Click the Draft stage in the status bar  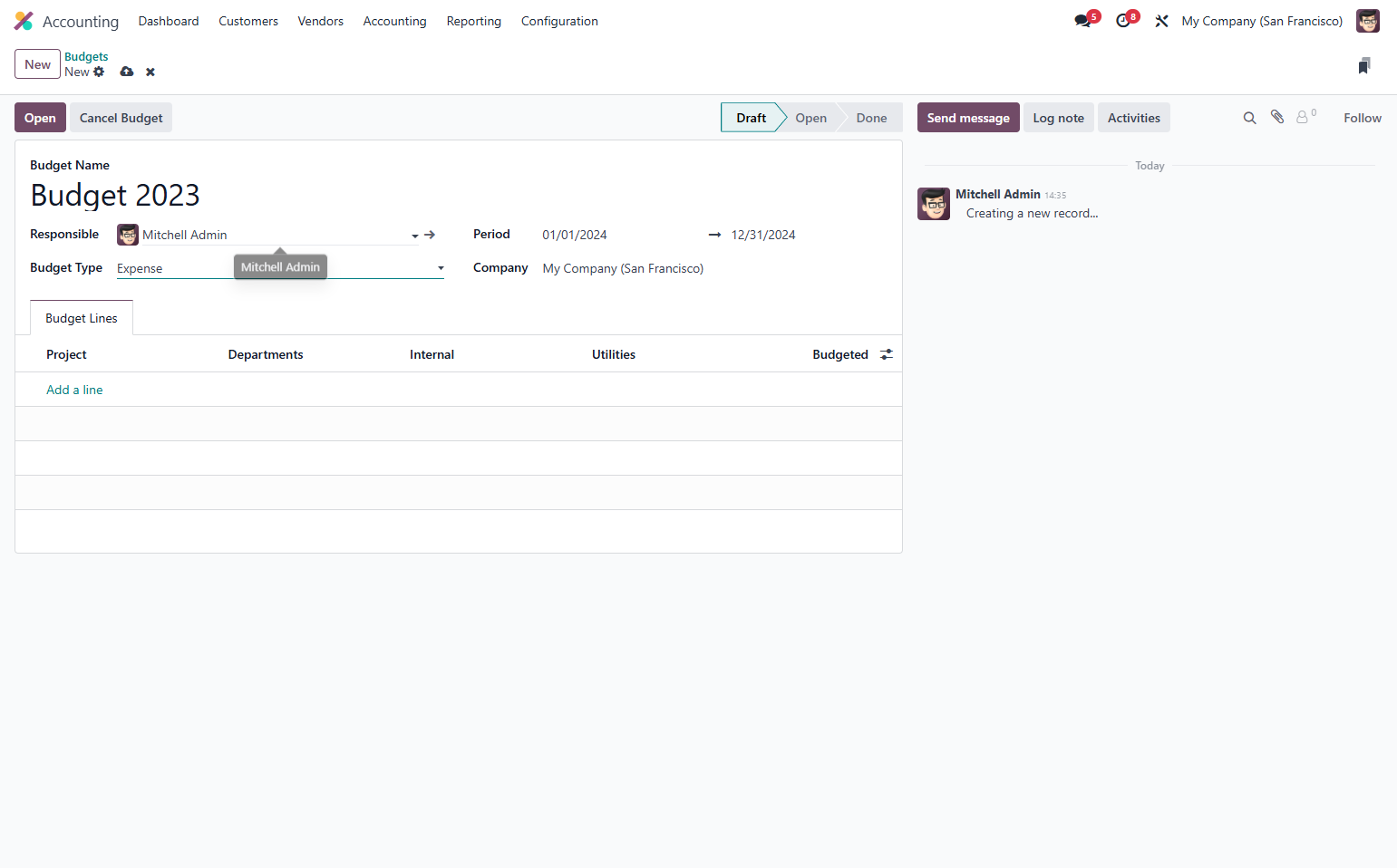751,118
